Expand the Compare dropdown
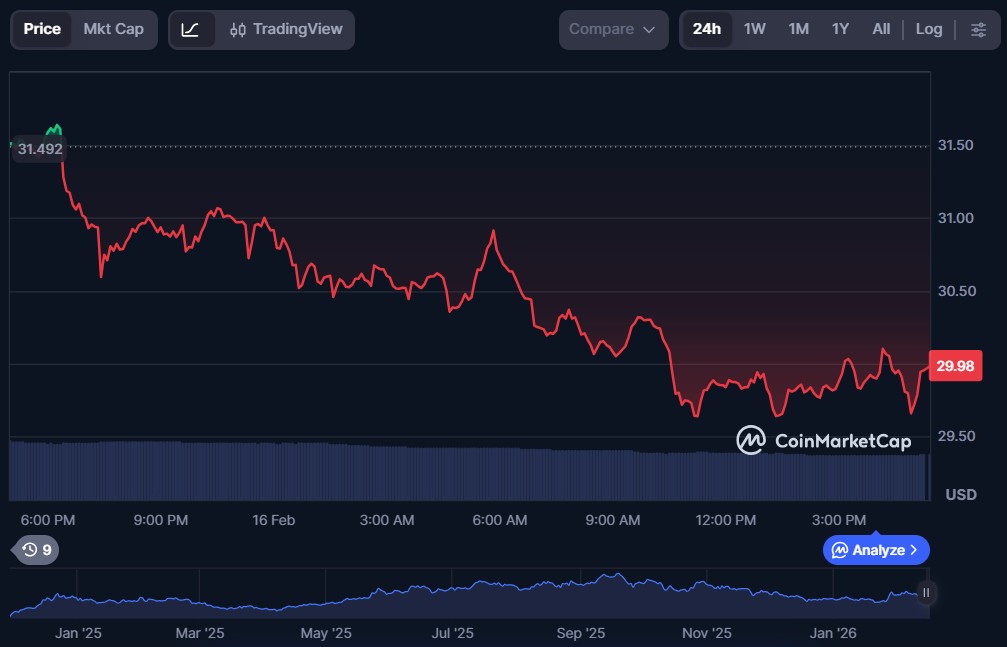The image size is (1007, 647). coord(612,30)
